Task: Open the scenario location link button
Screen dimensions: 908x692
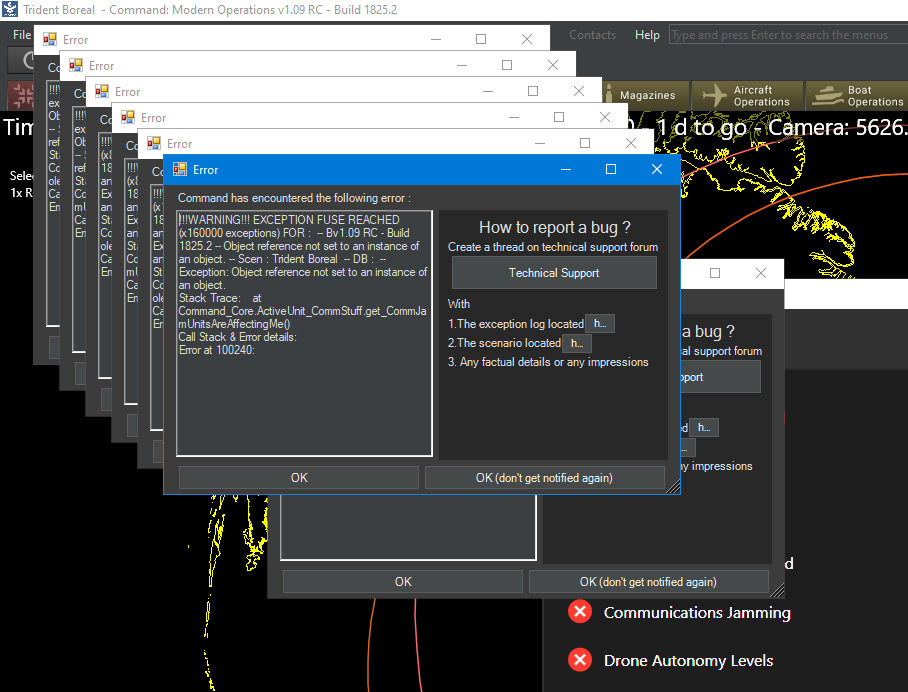Action: pyautogui.click(x=577, y=343)
